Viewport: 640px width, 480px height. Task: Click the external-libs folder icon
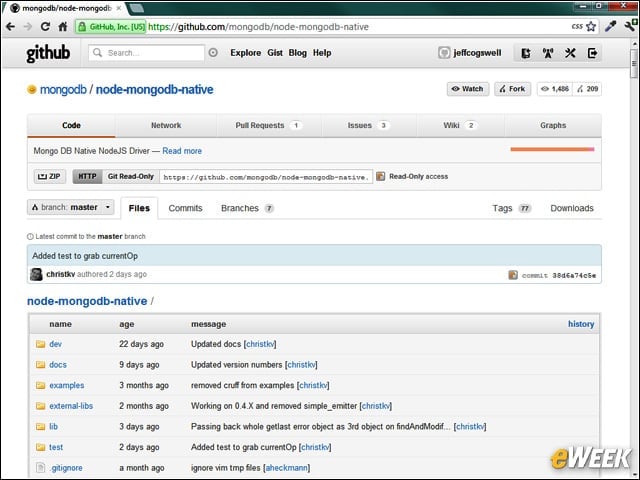[40, 406]
